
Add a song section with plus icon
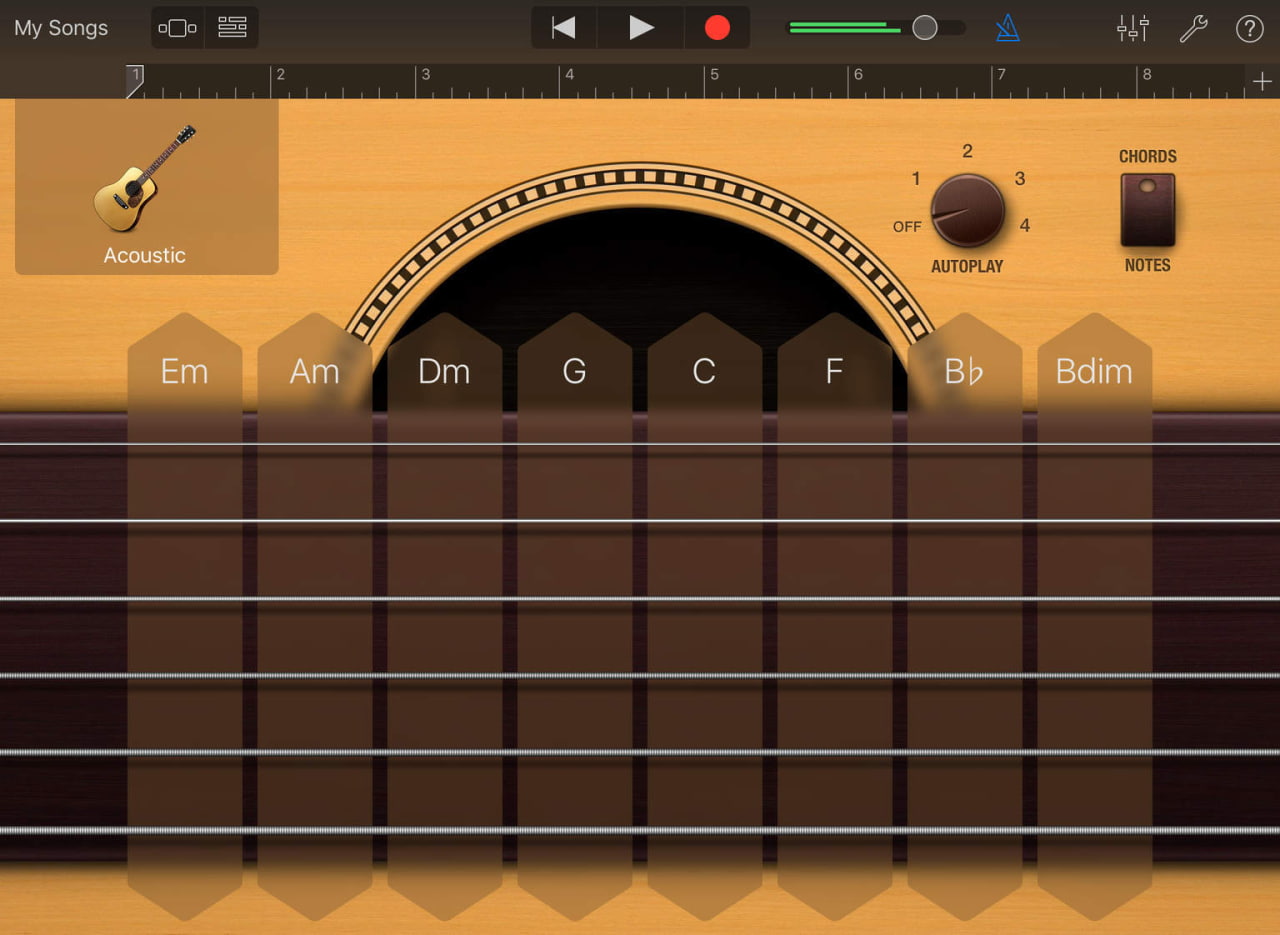1262,81
